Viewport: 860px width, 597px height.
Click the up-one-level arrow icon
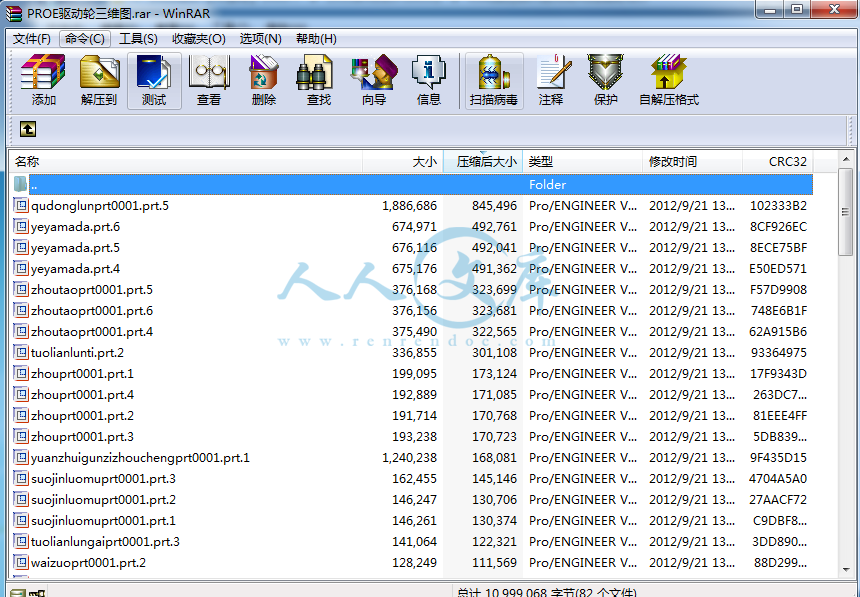point(28,129)
